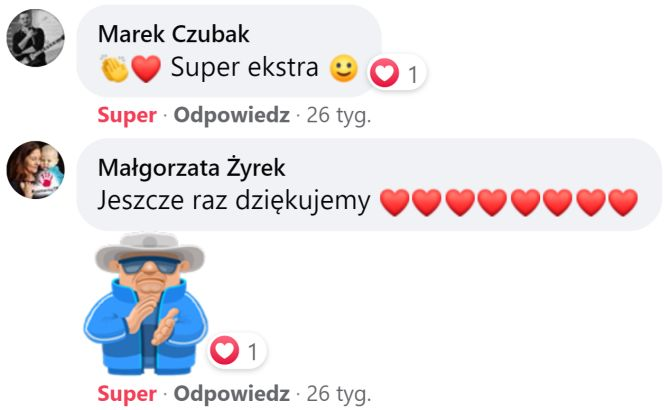
Task: Open heart reaction badge on Marek's comment
Action: [x=397, y=73]
